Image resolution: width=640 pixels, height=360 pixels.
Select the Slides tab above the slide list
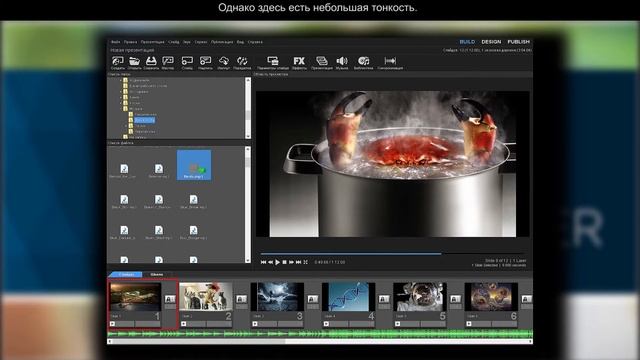(x=126, y=274)
